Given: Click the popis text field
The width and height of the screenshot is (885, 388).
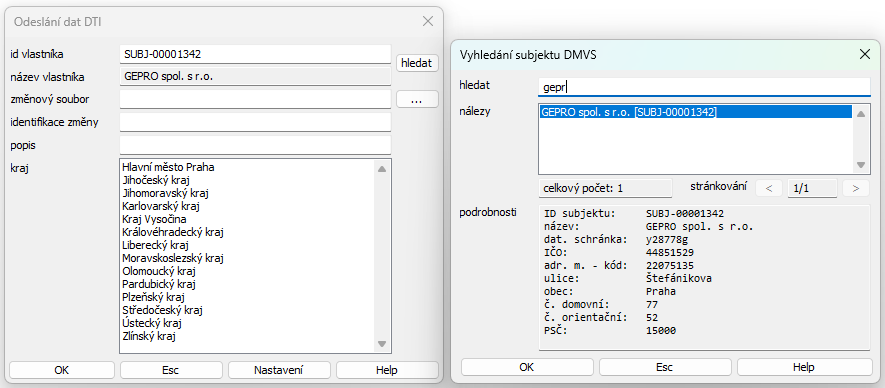Looking at the screenshot, I should click(x=255, y=145).
